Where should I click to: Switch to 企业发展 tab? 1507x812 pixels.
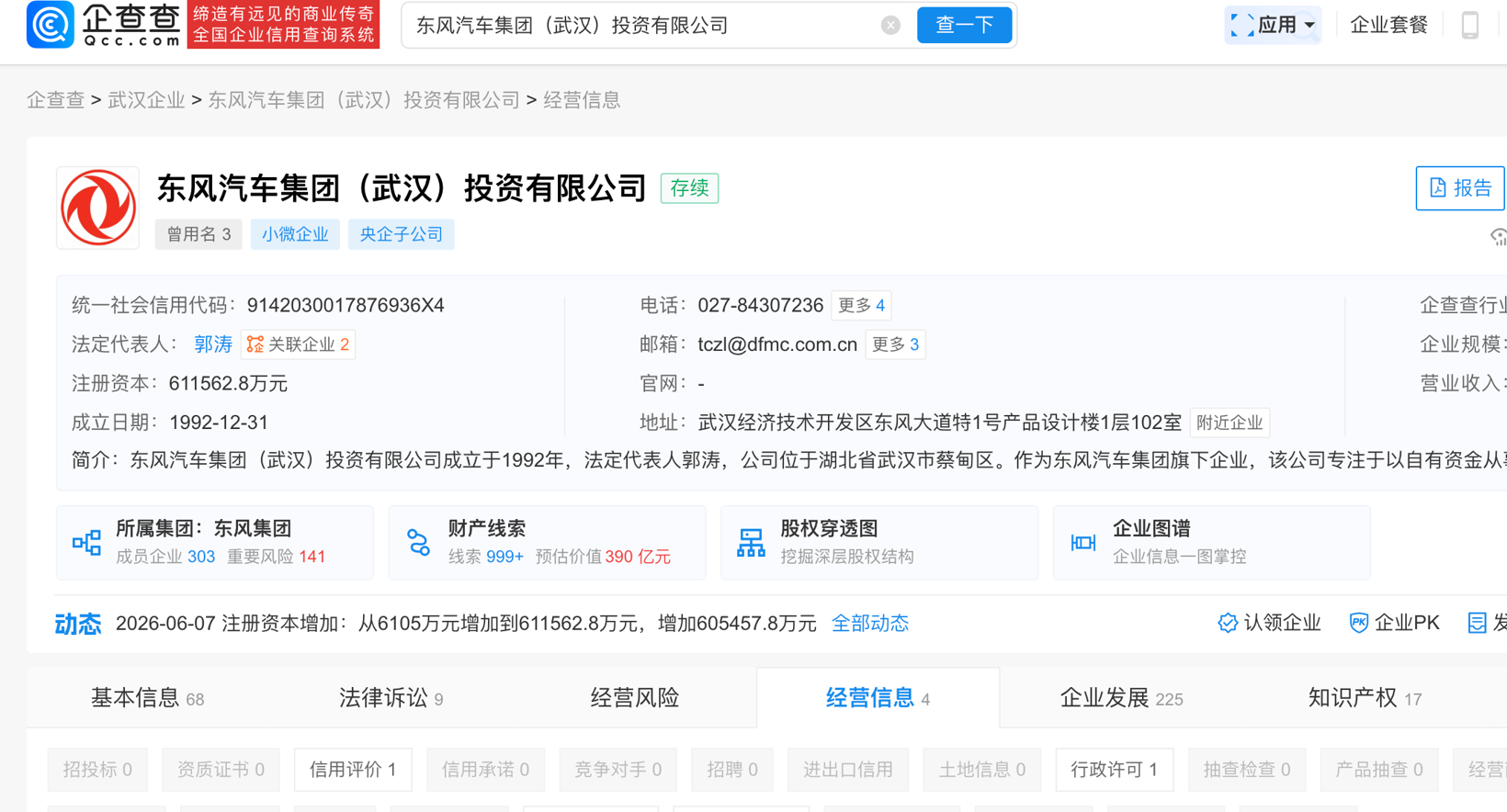[1121, 698]
